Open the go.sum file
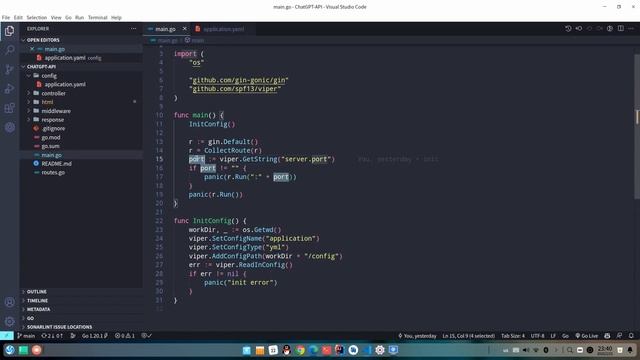Screen dimensions: 640x360 pos(81,146)
